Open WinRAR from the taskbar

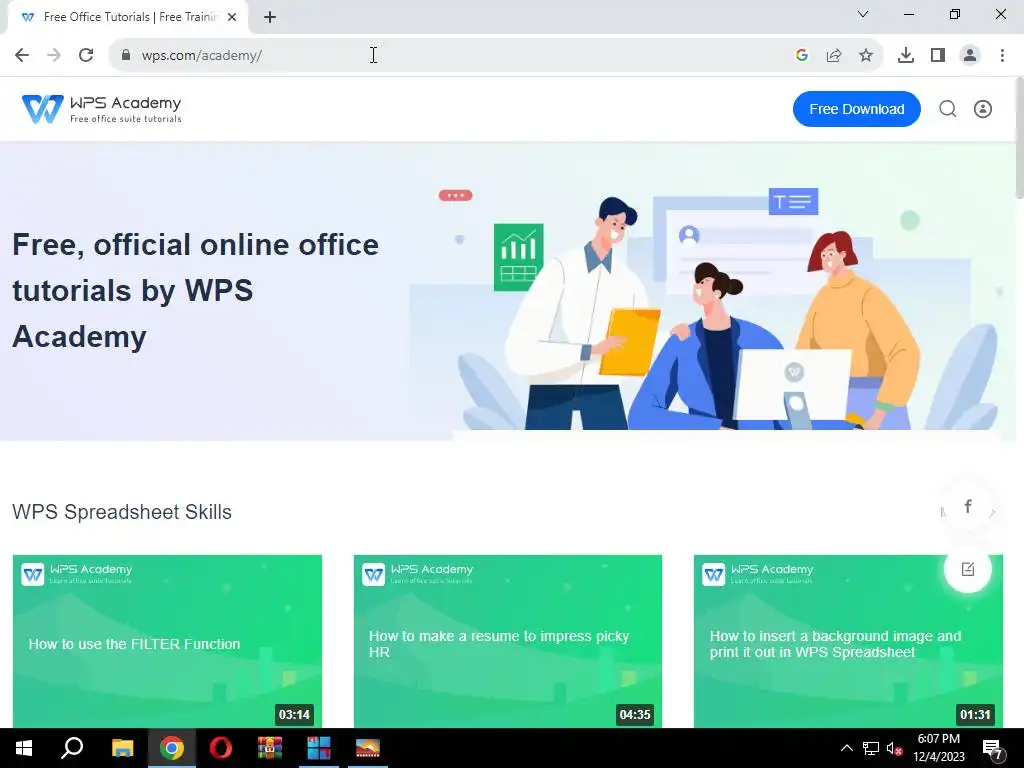[270, 748]
